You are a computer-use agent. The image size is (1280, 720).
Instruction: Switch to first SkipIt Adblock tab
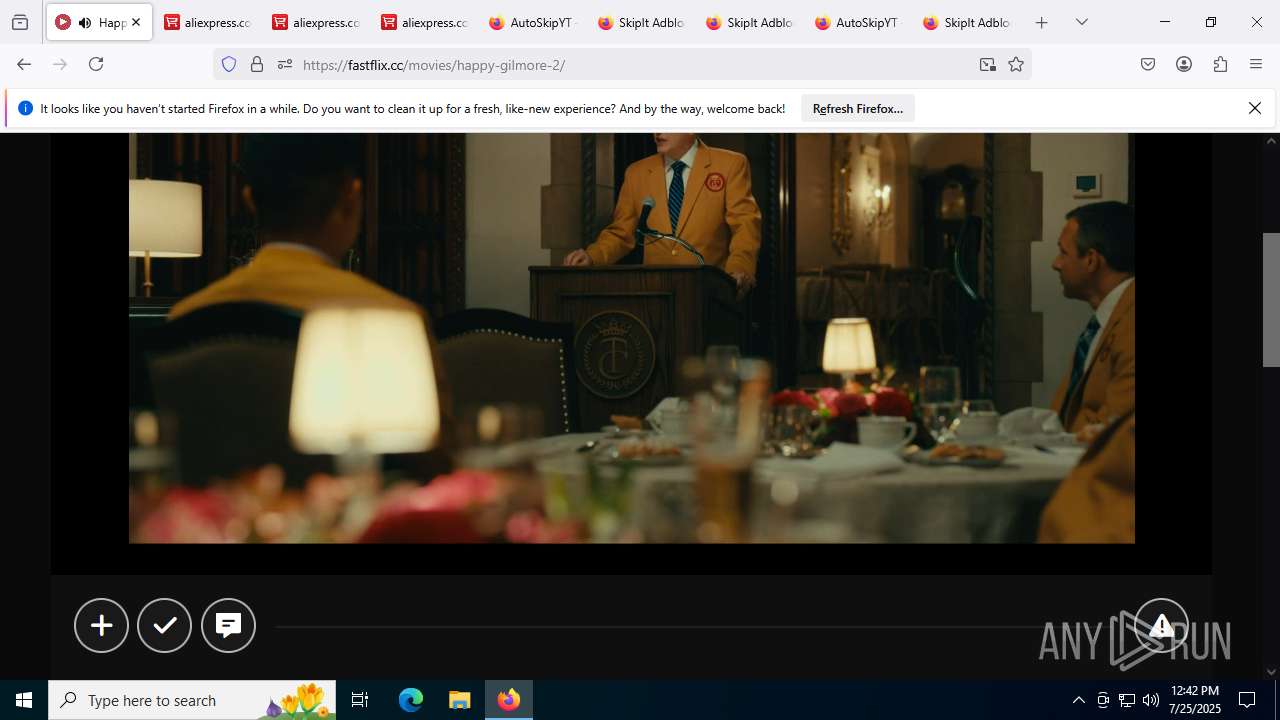coord(641,22)
